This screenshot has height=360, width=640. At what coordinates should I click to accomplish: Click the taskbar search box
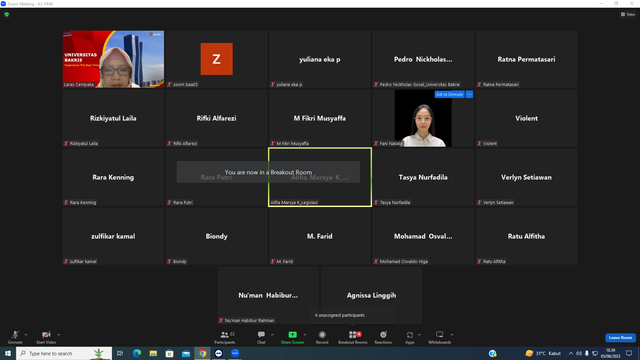click(x=64, y=353)
